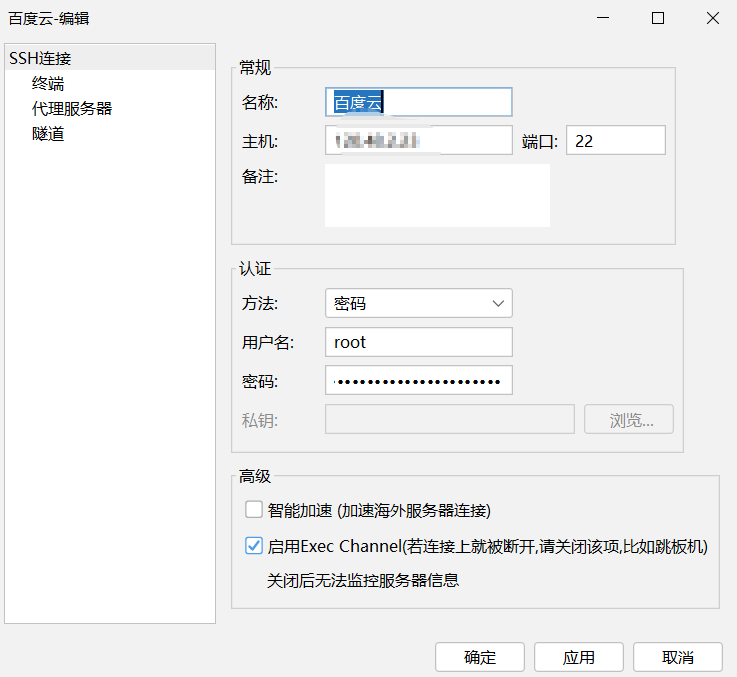Open the 代理服务器 settings page

coord(72,109)
